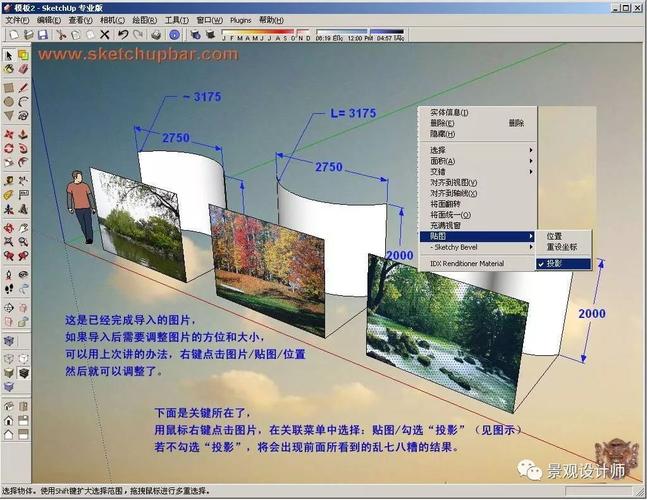Click IDX Renditioner Material entry
647x500 pixels.
(x=477, y=263)
